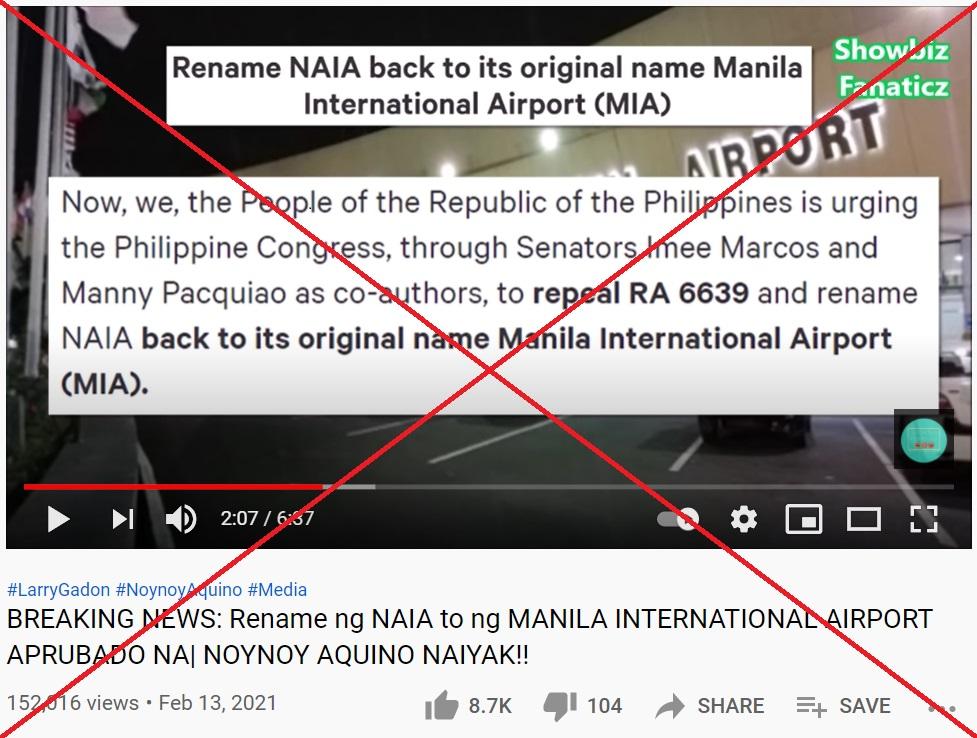Image resolution: width=977 pixels, height=738 pixels.
Task: Save video to a playlist
Action: pos(844,706)
